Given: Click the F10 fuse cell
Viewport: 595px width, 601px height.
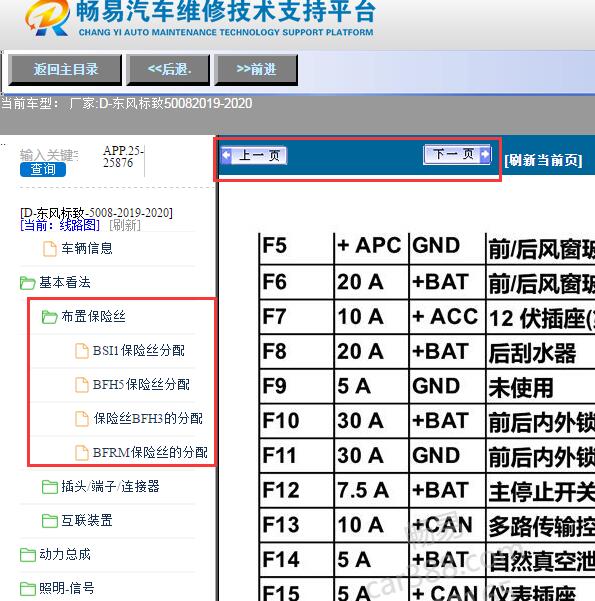Looking at the screenshot, I should point(297,421).
